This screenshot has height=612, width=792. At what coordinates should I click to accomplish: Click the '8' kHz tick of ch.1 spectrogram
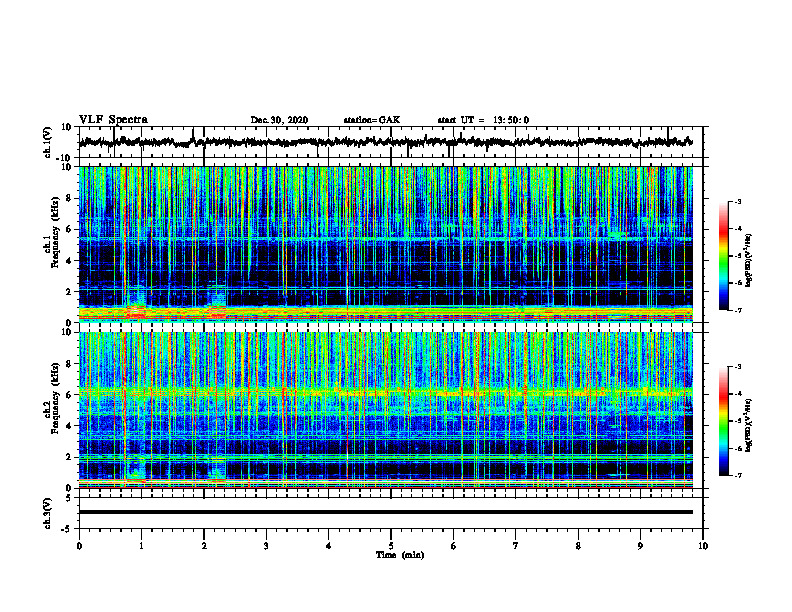(71, 198)
